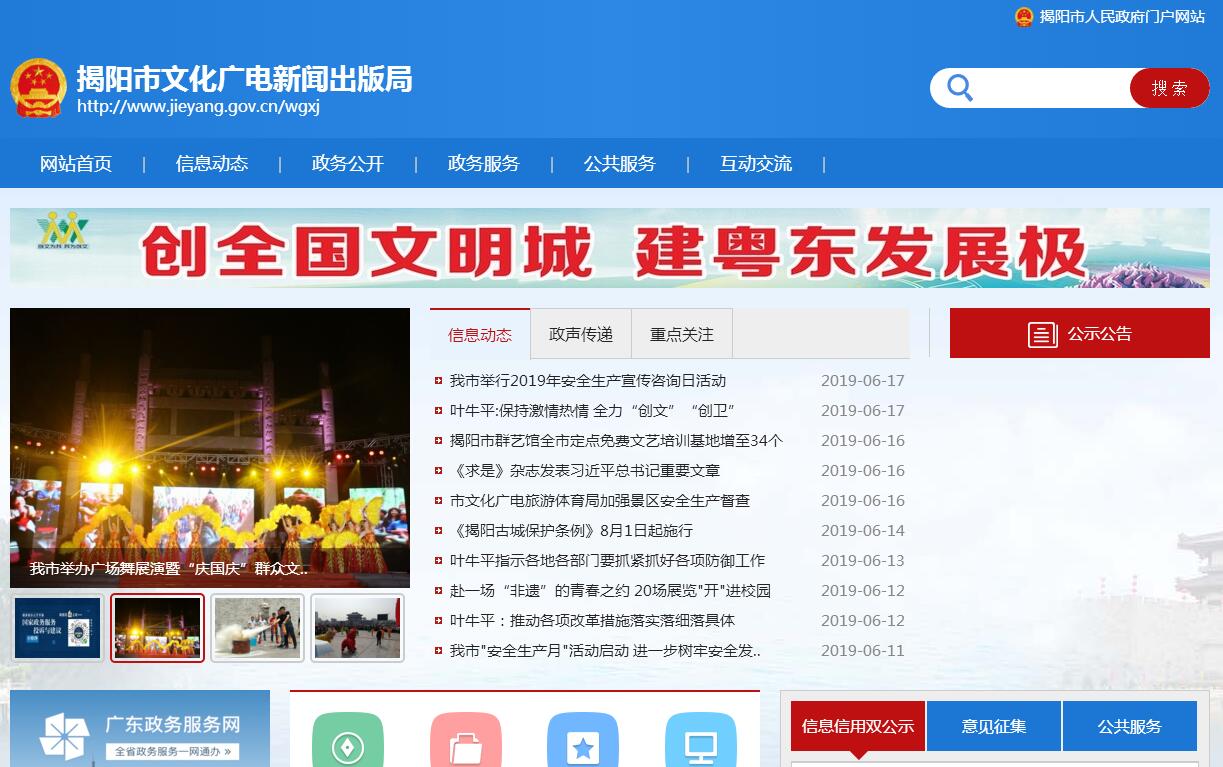The width and height of the screenshot is (1223, 767).
Task: Click inside the search text field
Action: (x=1050, y=88)
